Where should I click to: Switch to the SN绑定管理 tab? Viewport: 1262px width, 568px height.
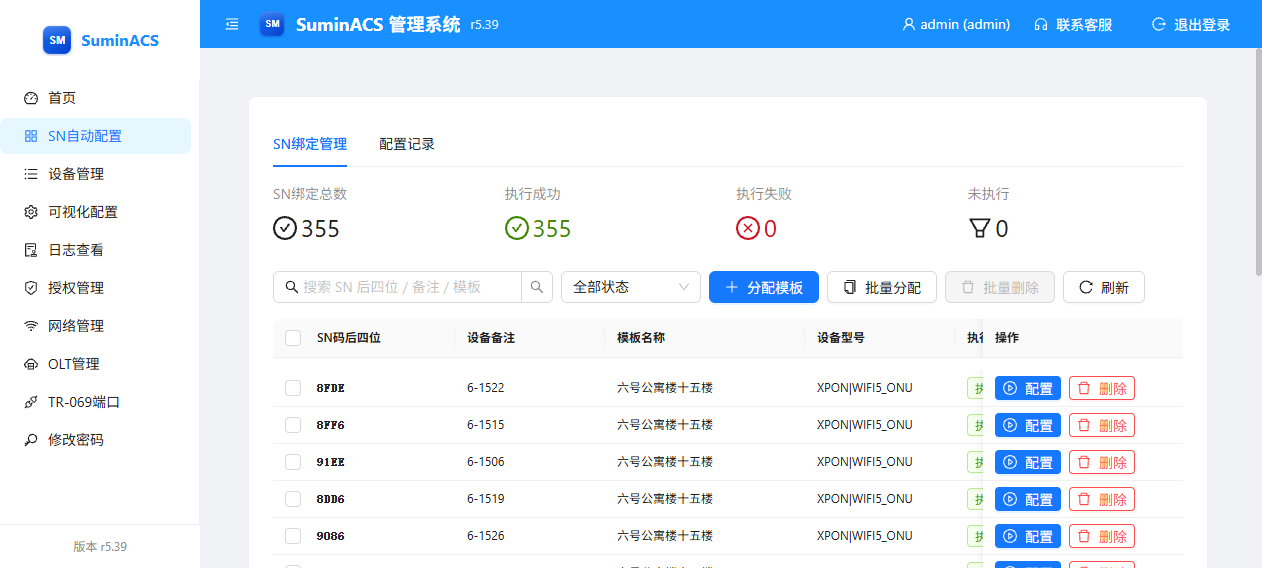coord(310,144)
